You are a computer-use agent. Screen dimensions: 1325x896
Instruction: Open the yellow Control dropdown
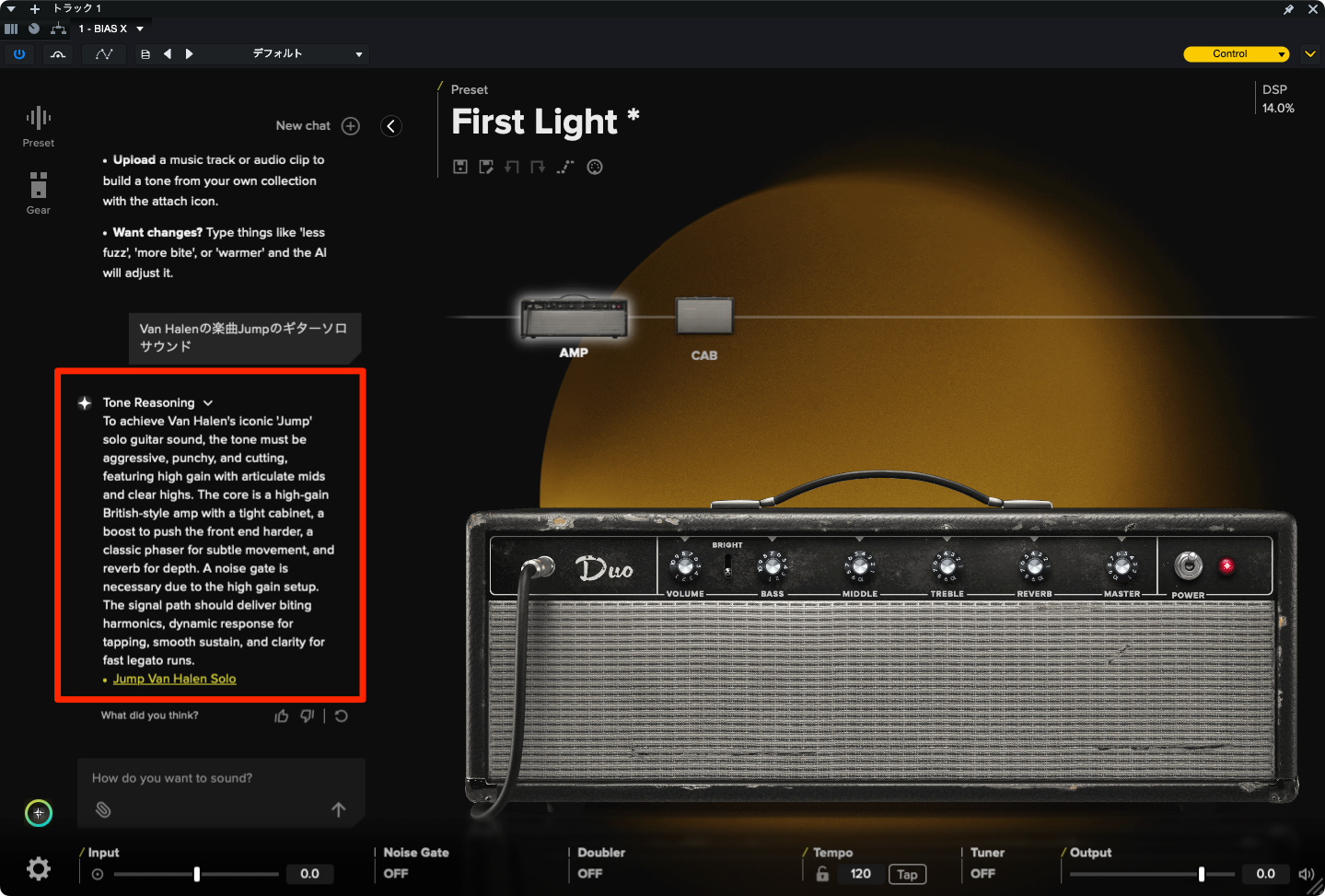click(x=1236, y=54)
